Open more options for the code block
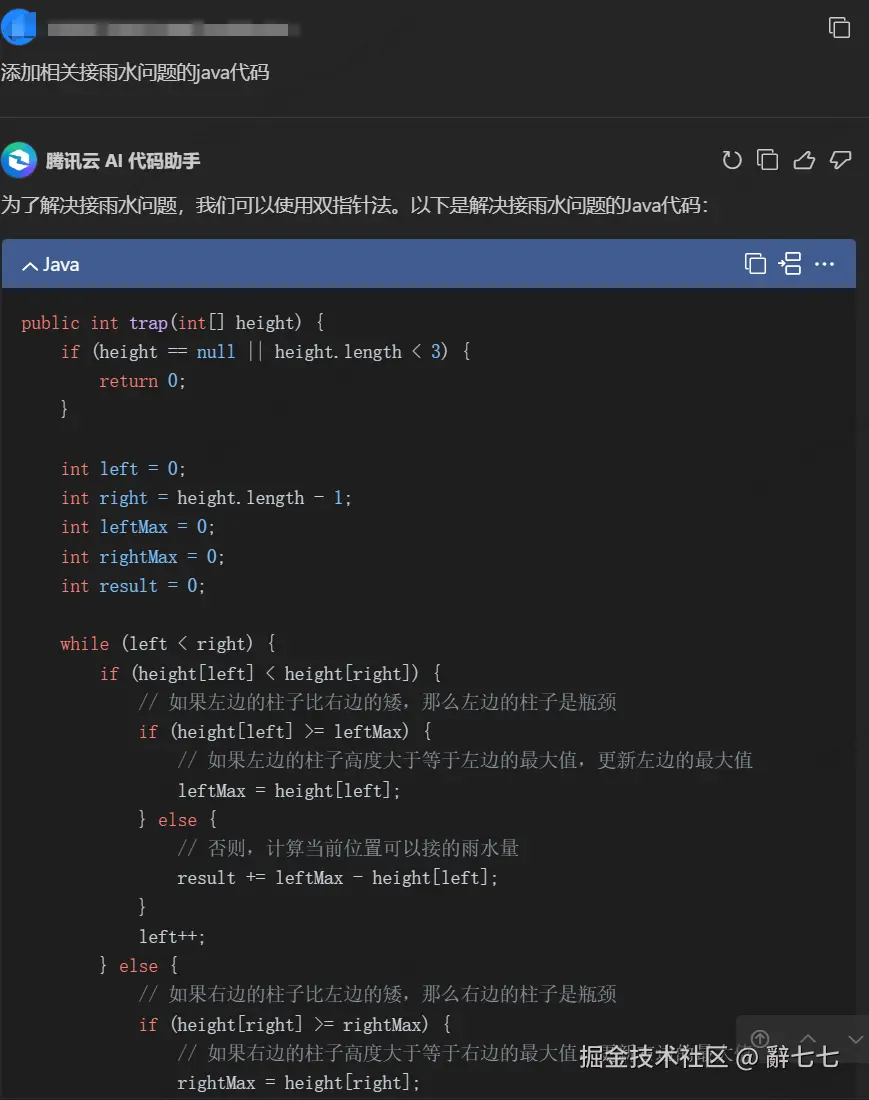 pos(824,264)
